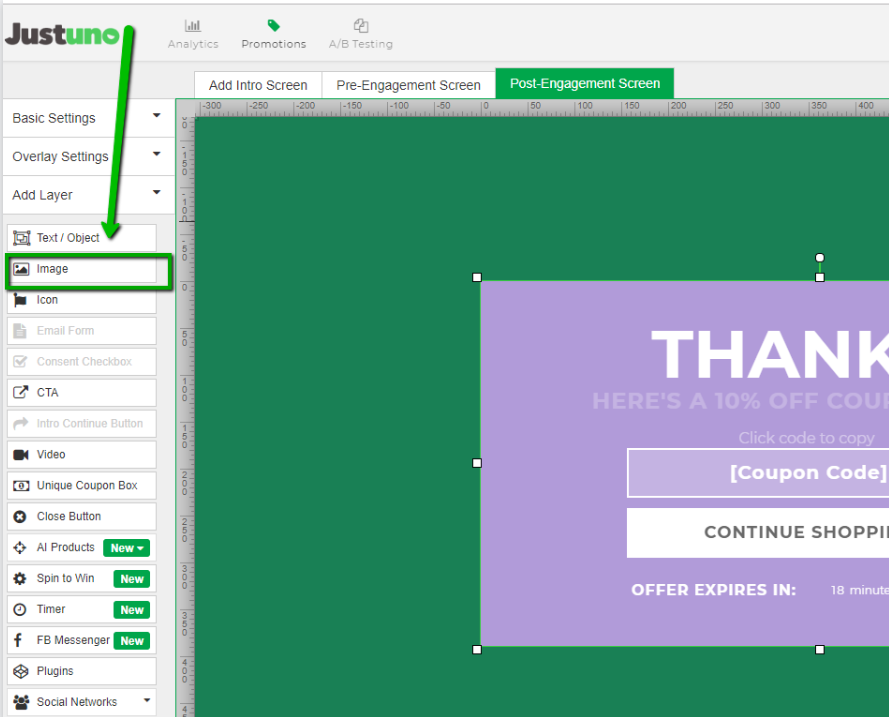Image resolution: width=889 pixels, height=717 pixels.
Task: Add a CTA layer via its icon
Action: tap(21, 393)
